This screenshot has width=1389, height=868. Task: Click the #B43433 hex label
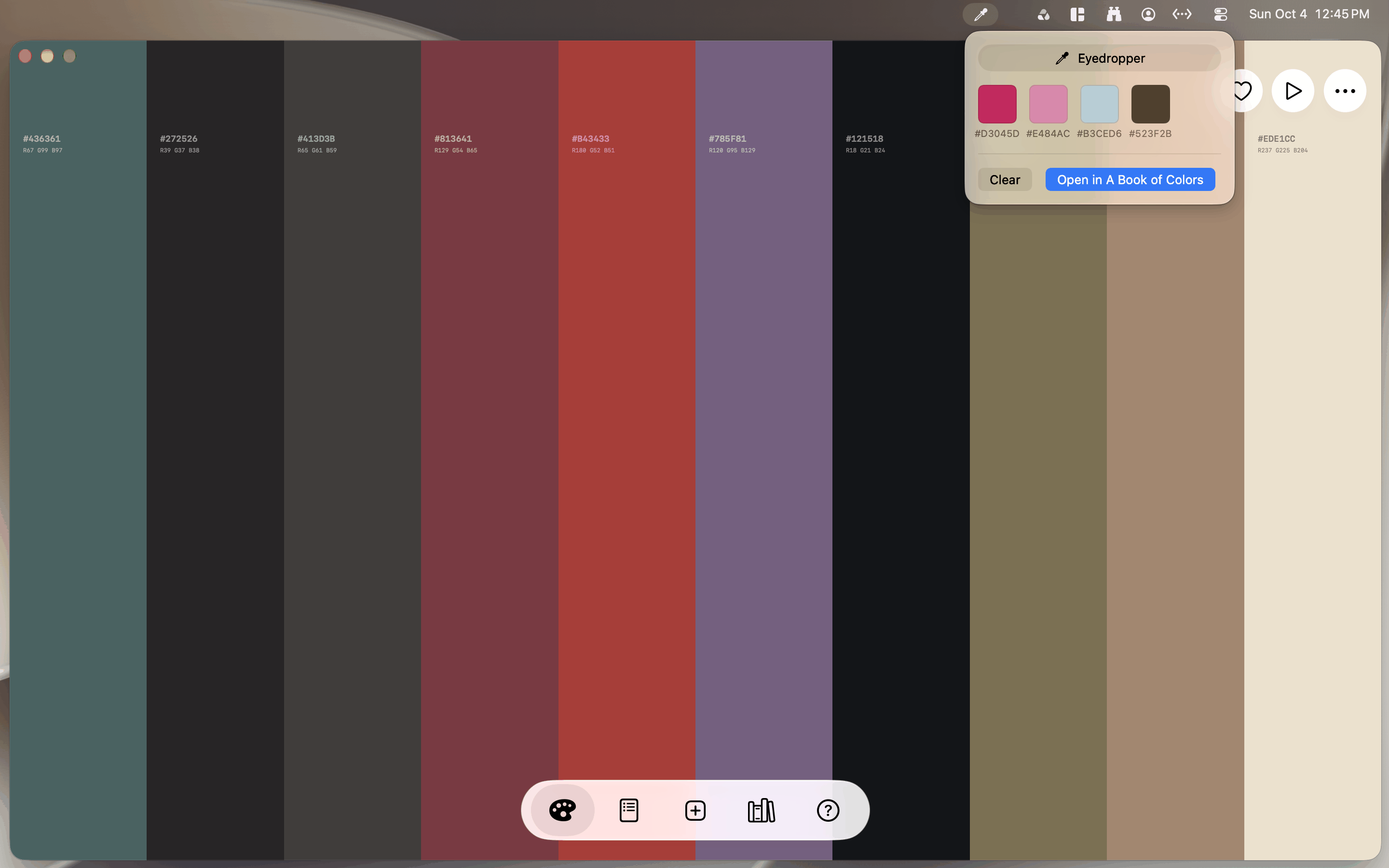click(x=590, y=138)
